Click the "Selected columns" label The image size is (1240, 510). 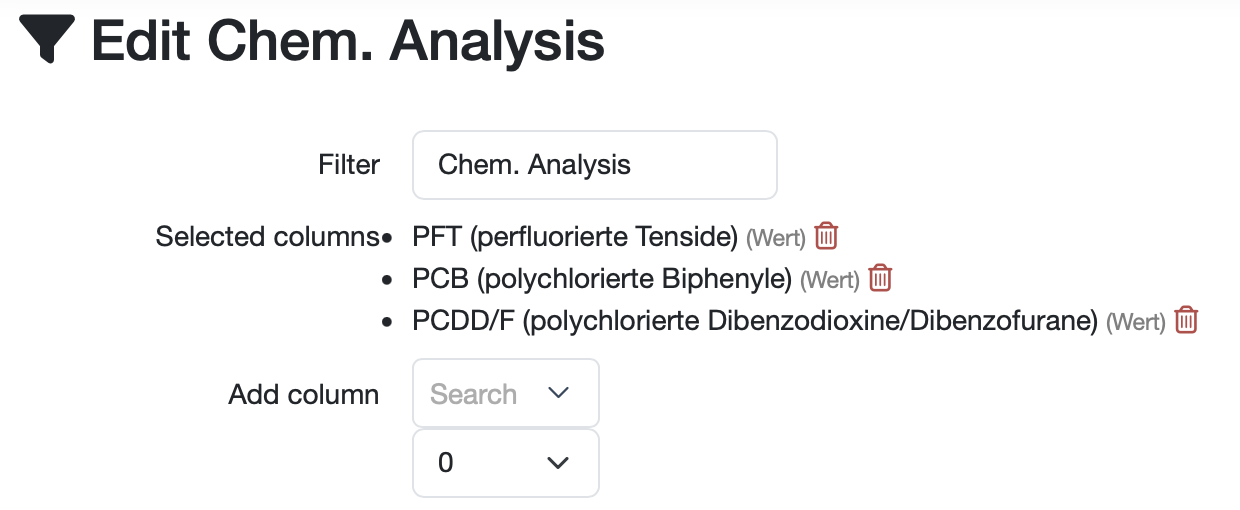pyautogui.click(x=268, y=238)
